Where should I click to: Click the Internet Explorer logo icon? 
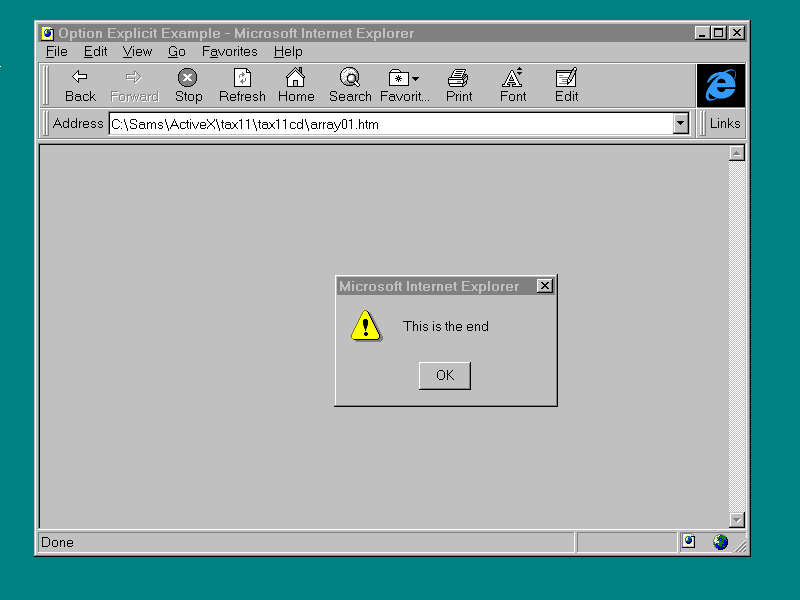click(x=721, y=86)
